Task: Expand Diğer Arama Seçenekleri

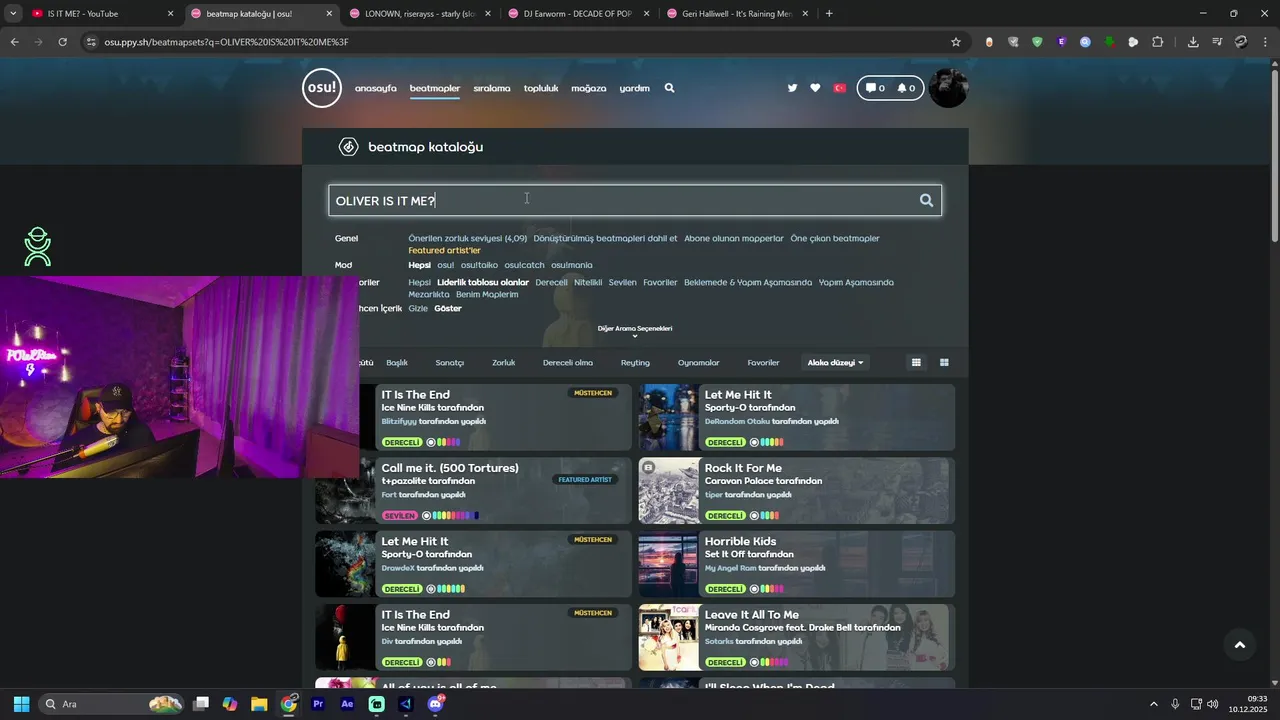Action: [x=635, y=331]
